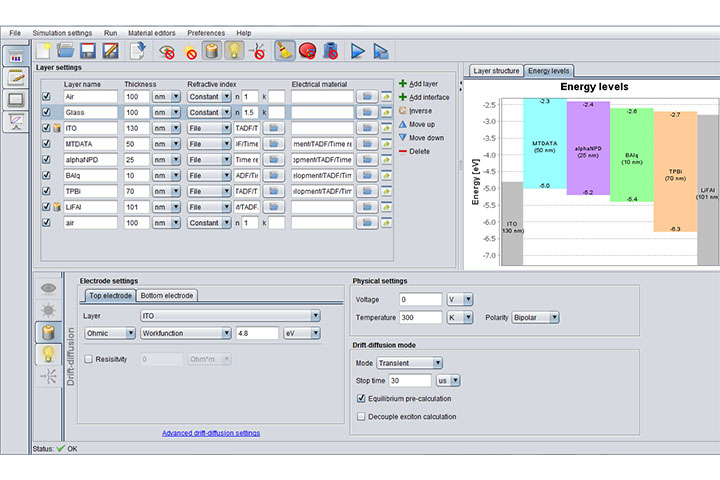Viewport: 720px width, 480px height.
Task: Click the red disabled circle toolbar icon
Action: (x=308, y=51)
